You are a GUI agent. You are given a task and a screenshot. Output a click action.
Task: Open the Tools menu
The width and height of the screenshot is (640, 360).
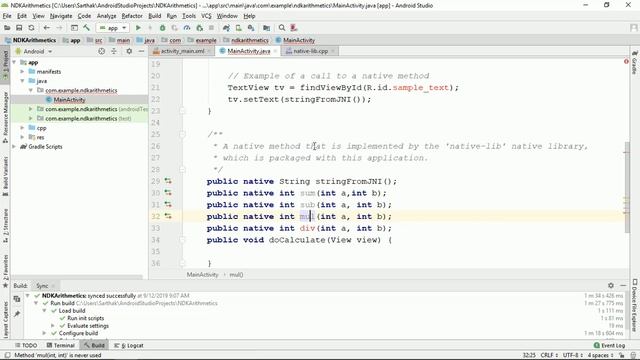pyautogui.click(x=189, y=16)
